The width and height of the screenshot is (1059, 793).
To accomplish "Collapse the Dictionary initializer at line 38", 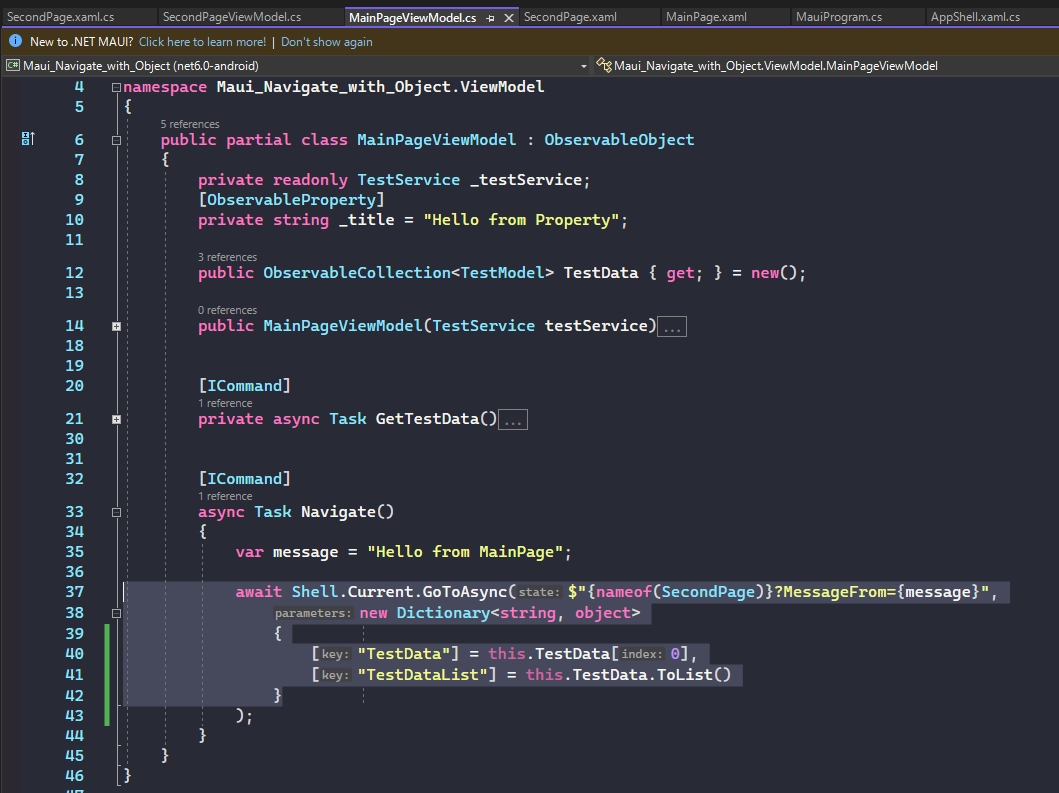I will (116, 613).
